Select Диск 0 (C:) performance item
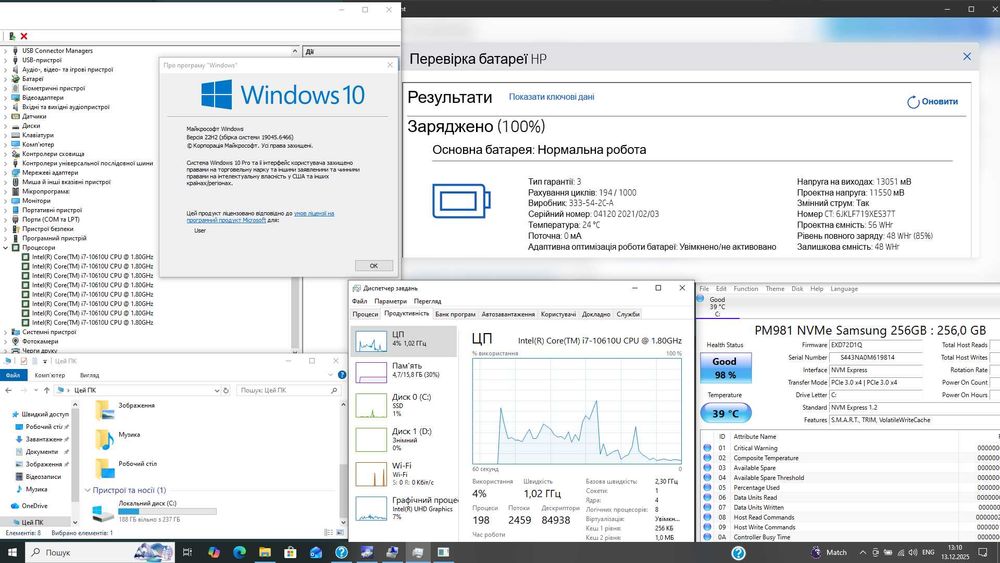Screen dimensions: 1000x563 pos(404,405)
